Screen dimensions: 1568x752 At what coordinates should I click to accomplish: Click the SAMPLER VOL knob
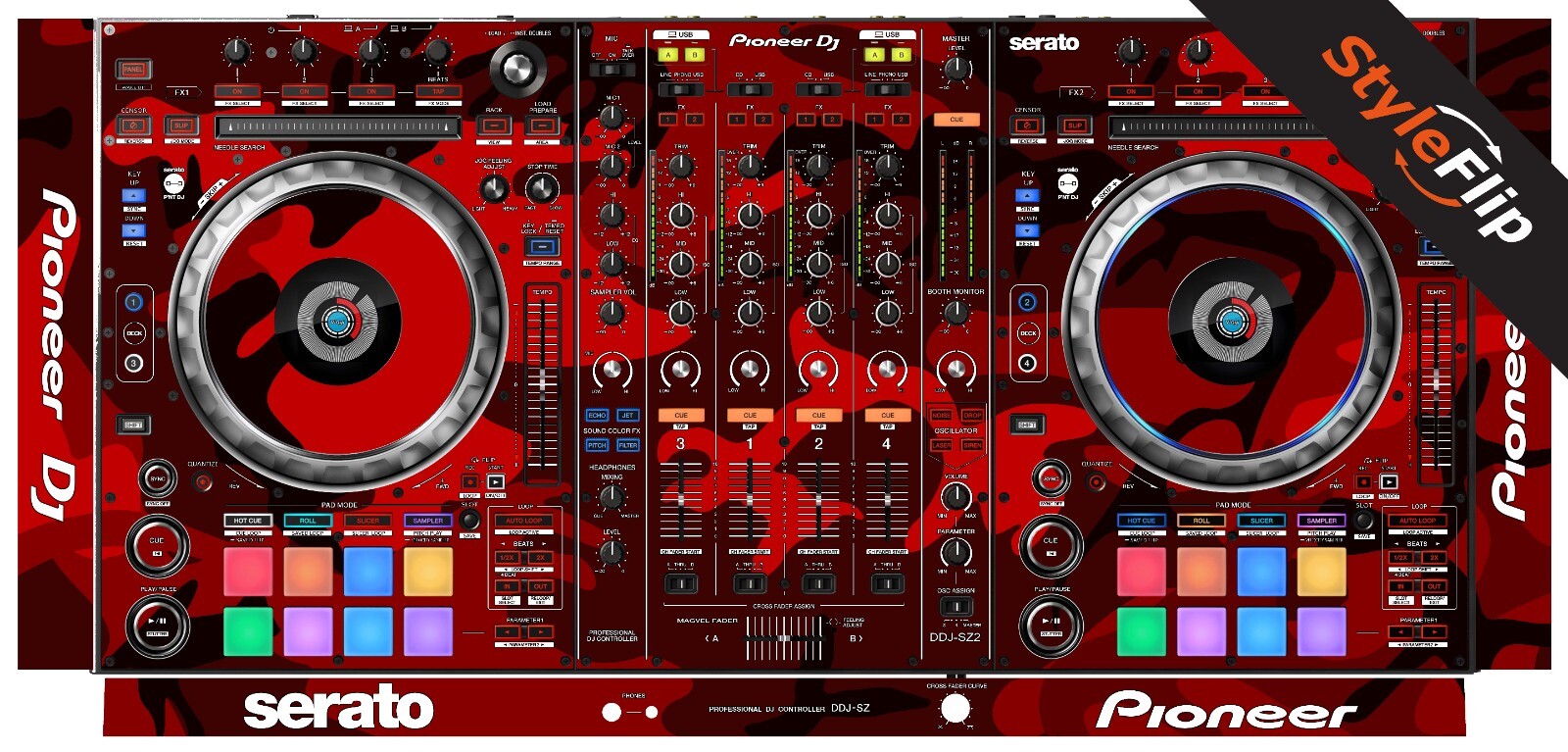(x=612, y=313)
